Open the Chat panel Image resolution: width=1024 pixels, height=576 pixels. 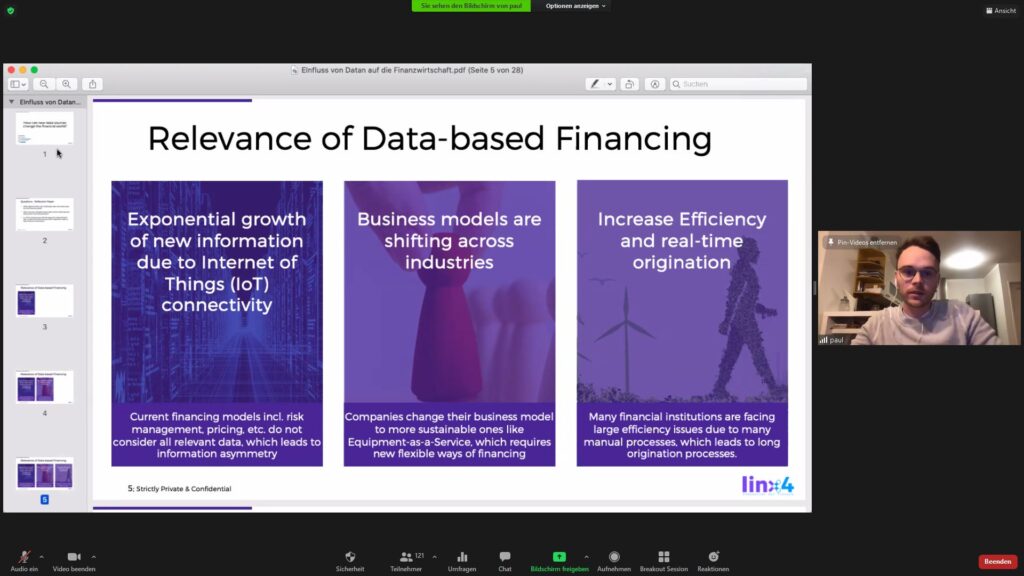click(505, 560)
